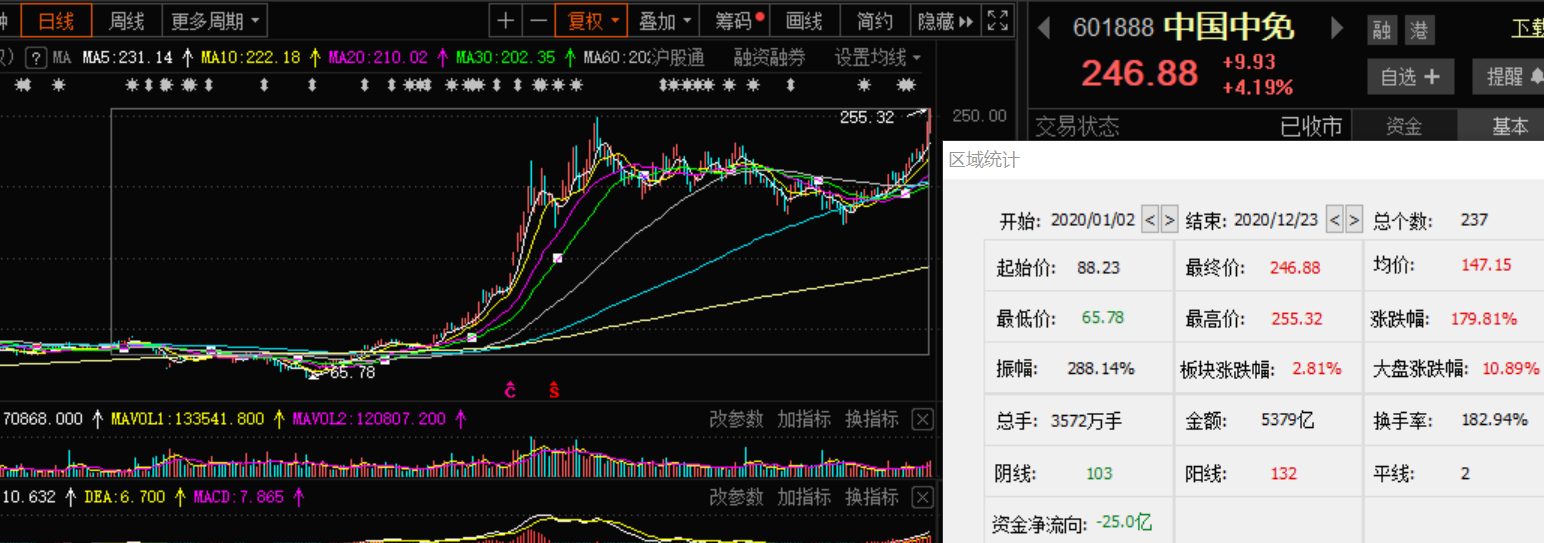Expand the 复权 adjustment dropdown
The width and height of the screenshot is (1544, 543).
[x=592, y=20]
